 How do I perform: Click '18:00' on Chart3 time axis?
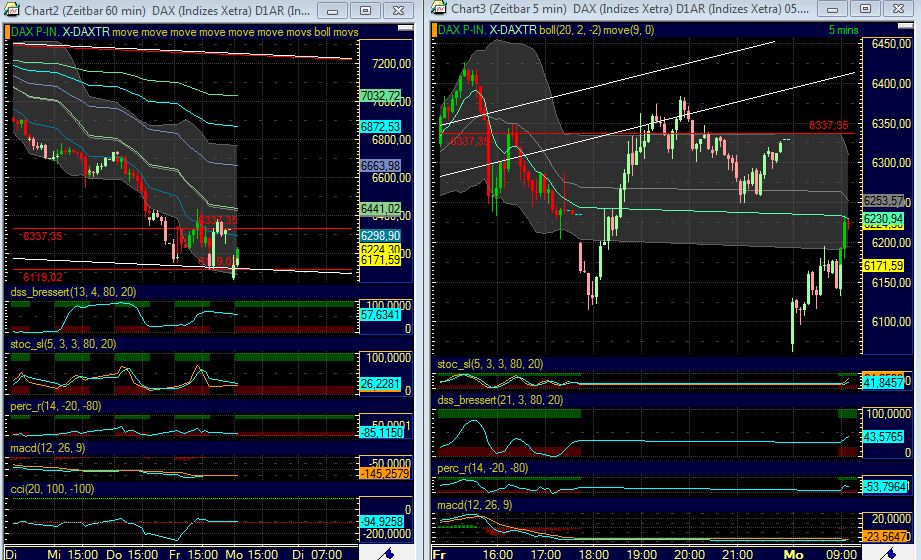[593, 554]
